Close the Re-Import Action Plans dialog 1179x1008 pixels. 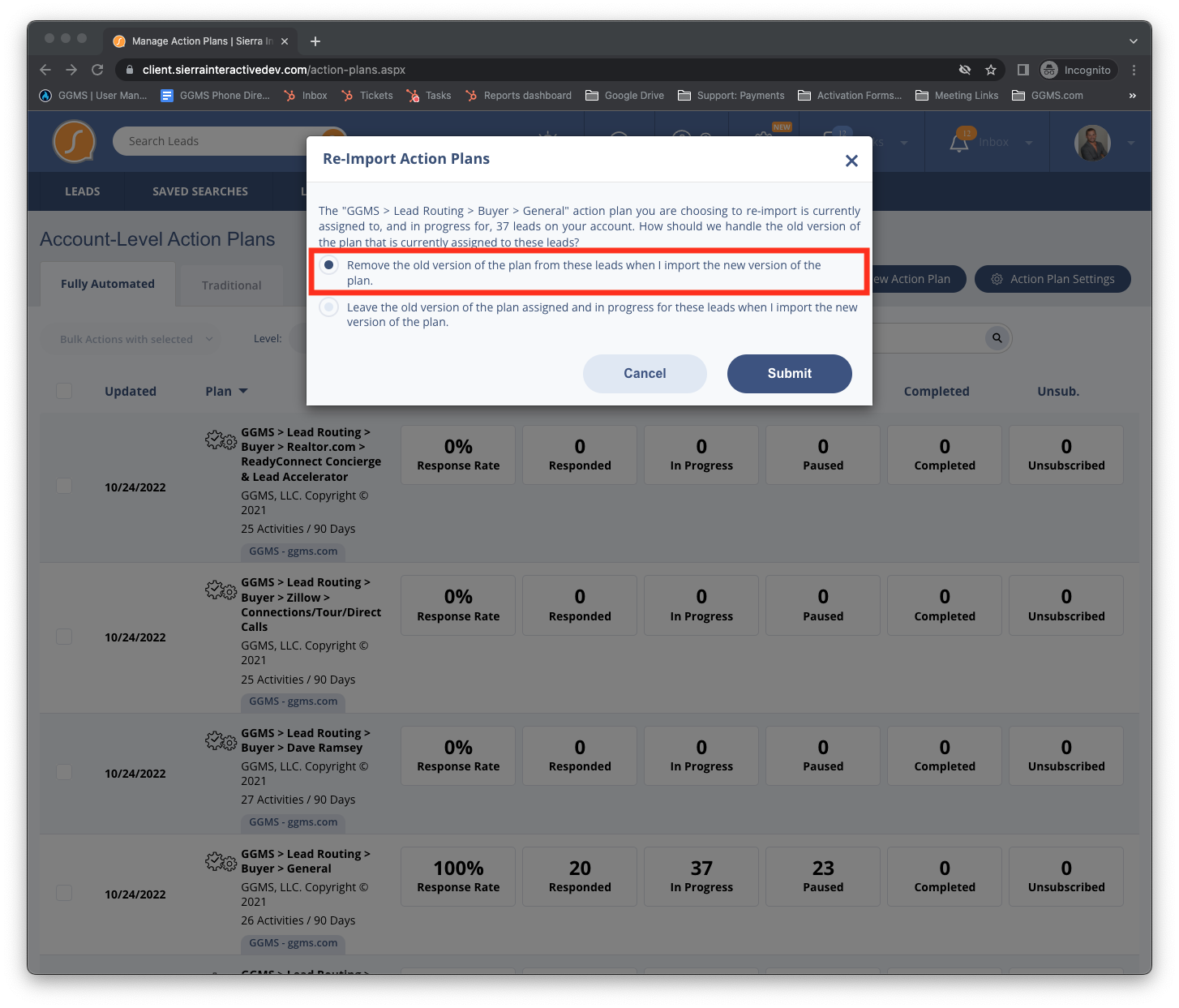point(851,161)
